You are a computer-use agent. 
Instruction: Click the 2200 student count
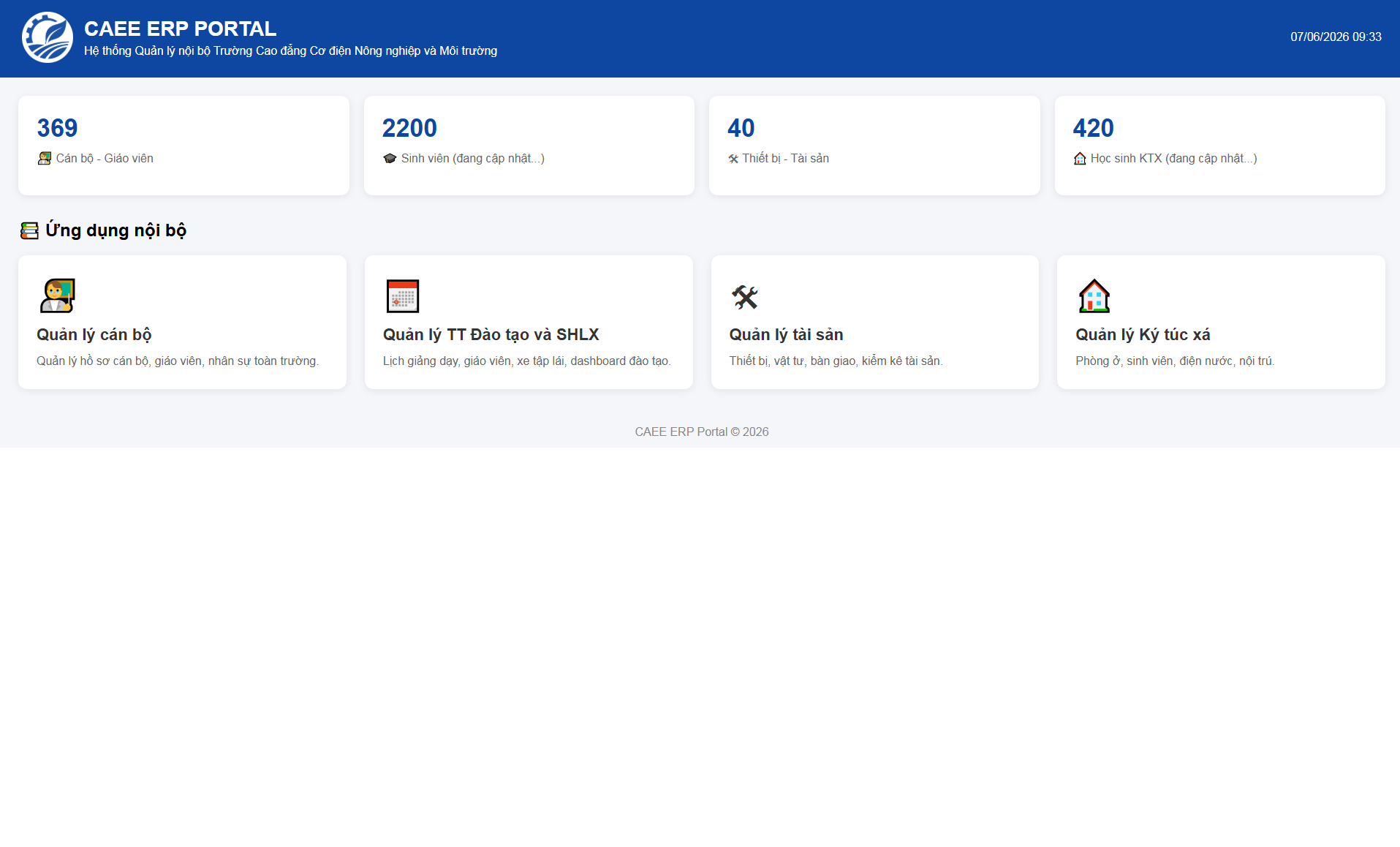(409, 128)
